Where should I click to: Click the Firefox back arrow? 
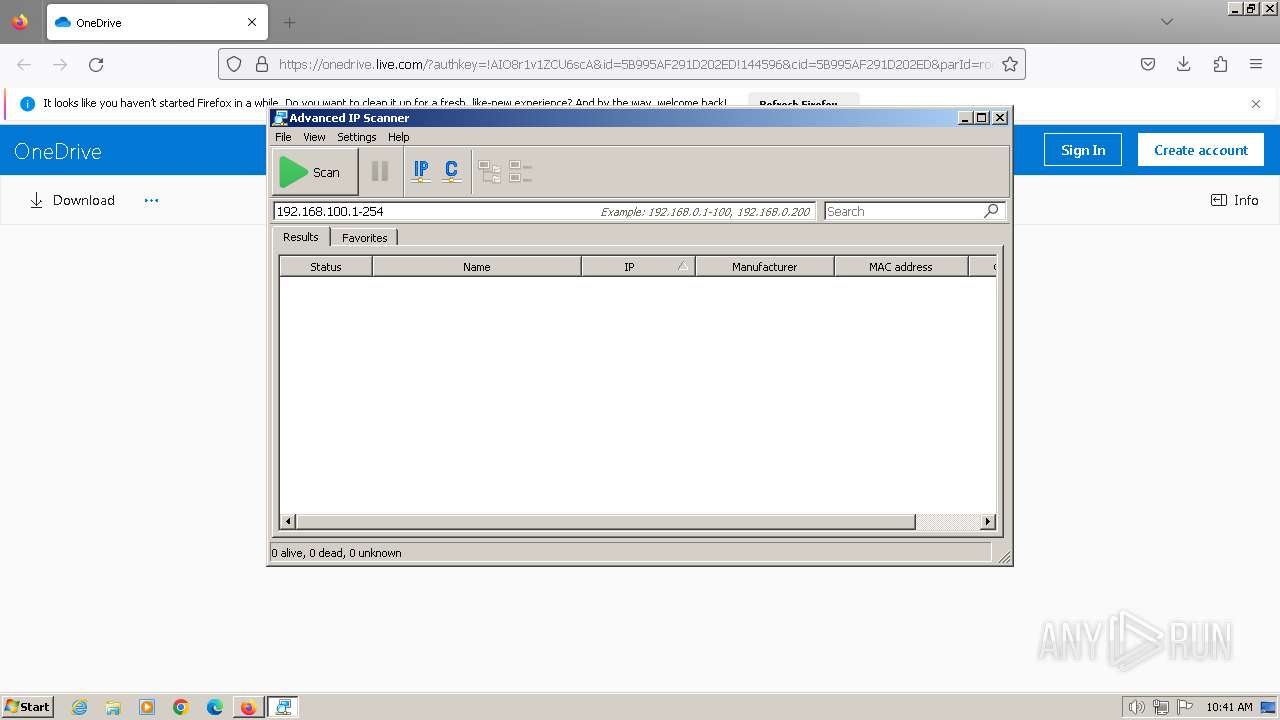point(24,64)
